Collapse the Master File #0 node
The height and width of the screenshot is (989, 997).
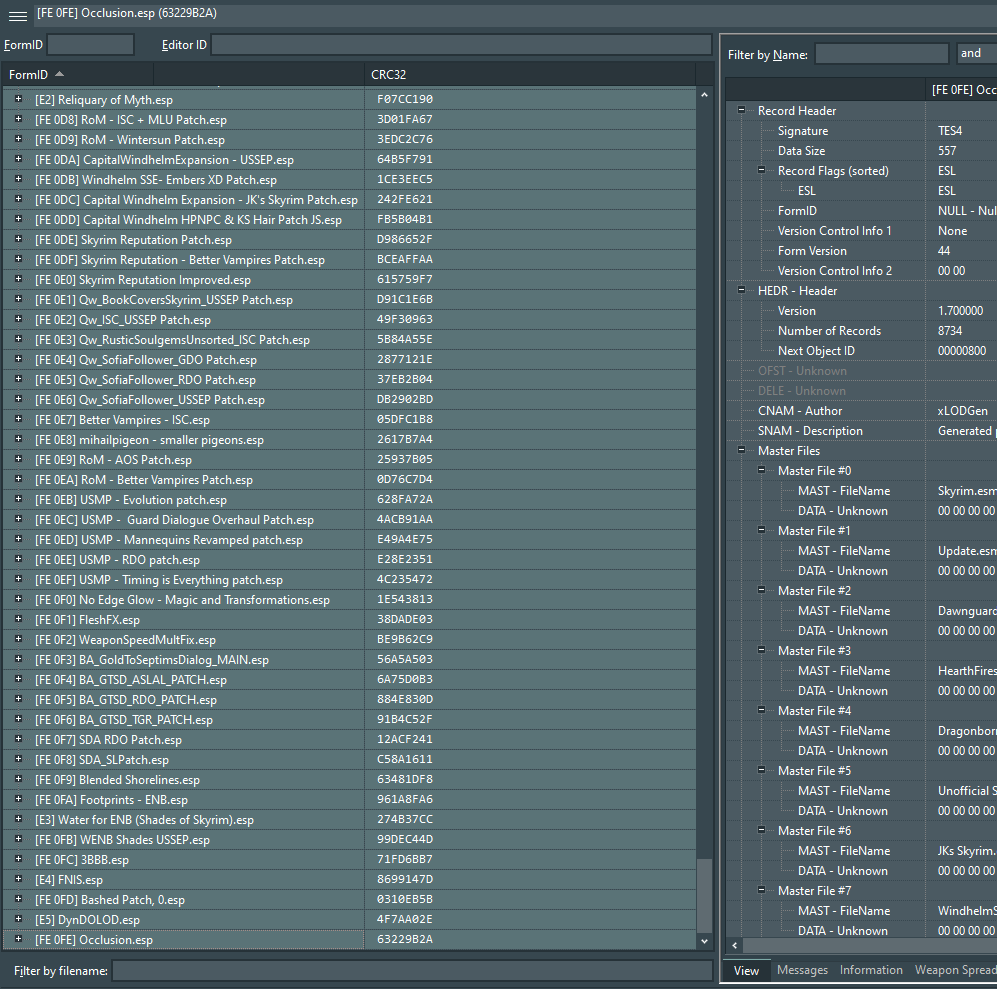coord(762,470)
